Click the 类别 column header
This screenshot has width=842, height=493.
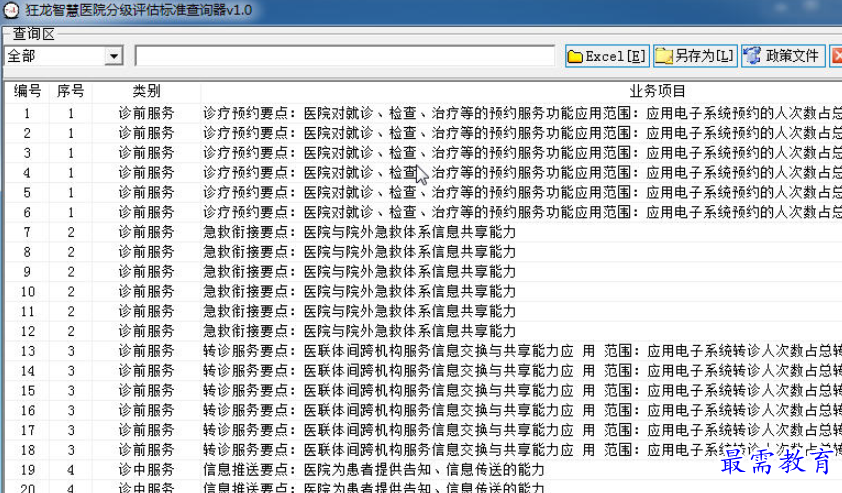(x=146, y=91)
